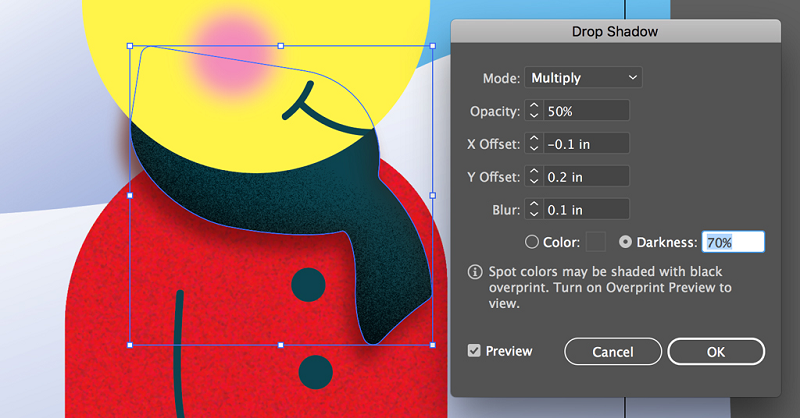This screenshot has height=418, width=800.
Task: Click the upper dark button on red coat
Action: click(308, 286)
